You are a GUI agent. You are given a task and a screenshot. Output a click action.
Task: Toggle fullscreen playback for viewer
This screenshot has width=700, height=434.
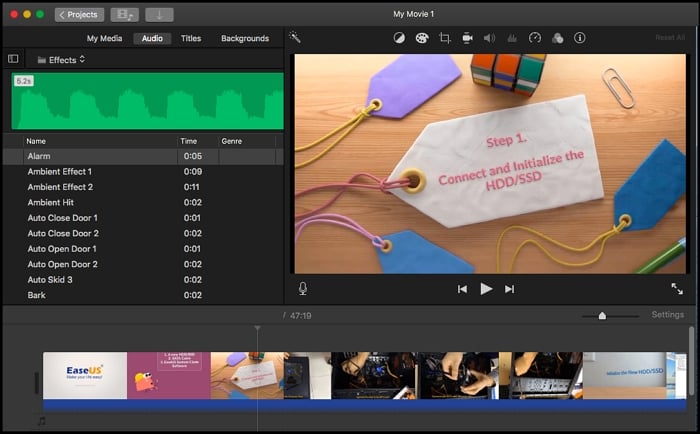677,288
